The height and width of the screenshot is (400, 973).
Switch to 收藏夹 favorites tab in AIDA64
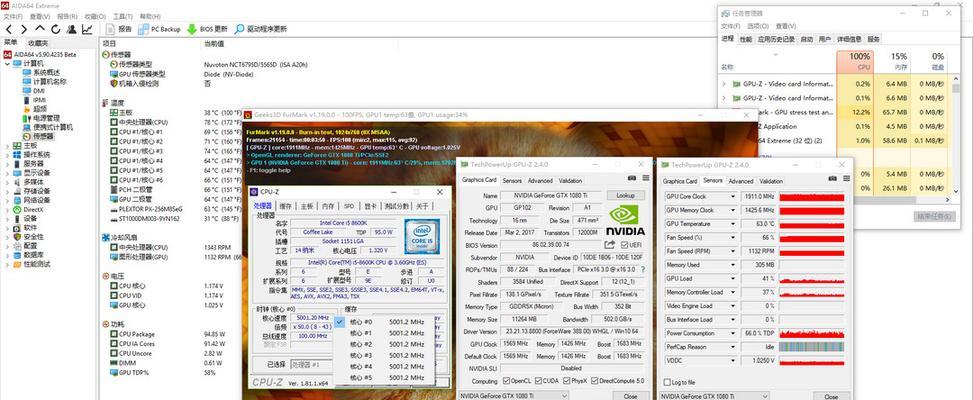[38, 43]
